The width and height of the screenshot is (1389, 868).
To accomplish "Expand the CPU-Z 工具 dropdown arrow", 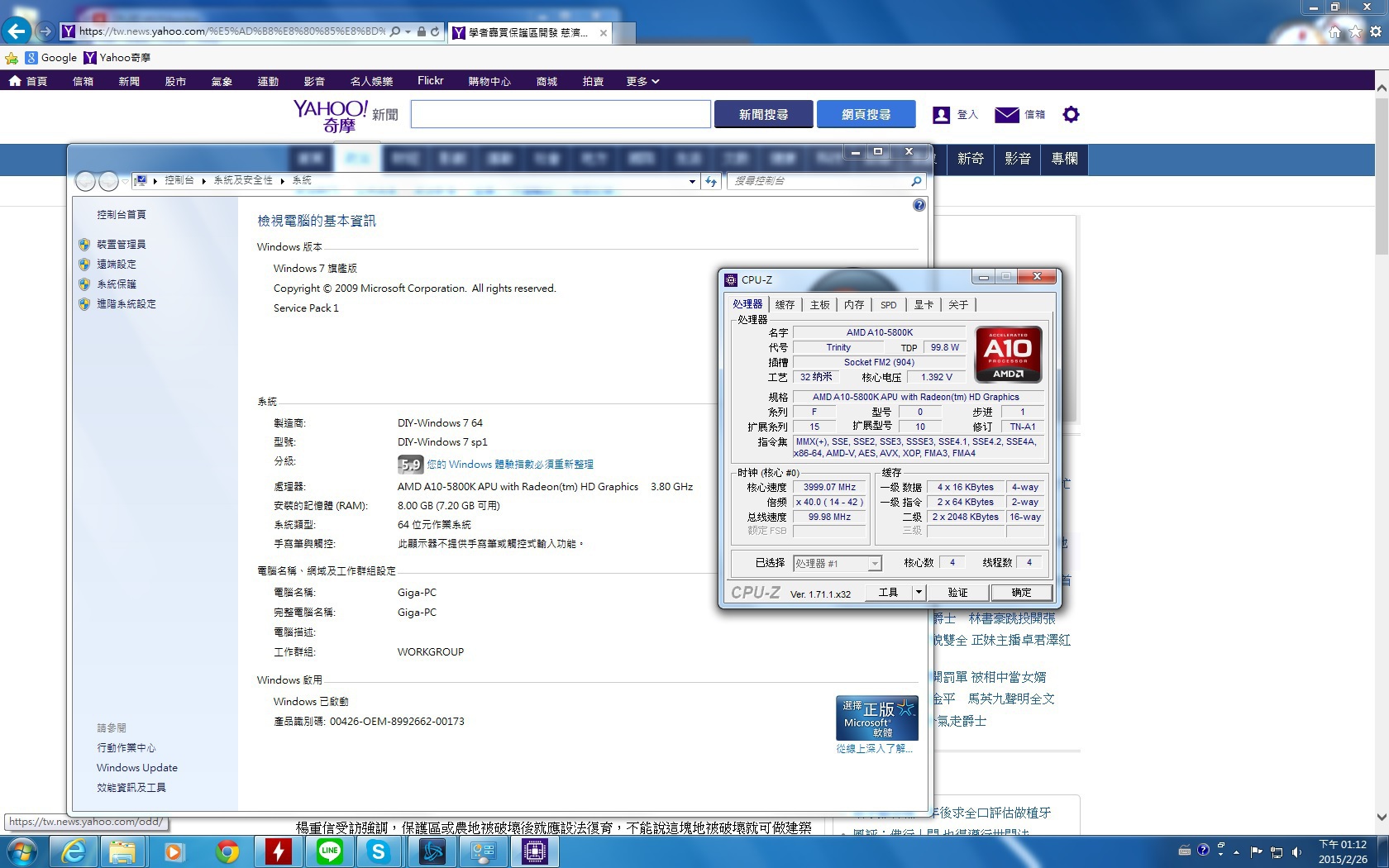I will click(918, 593).
